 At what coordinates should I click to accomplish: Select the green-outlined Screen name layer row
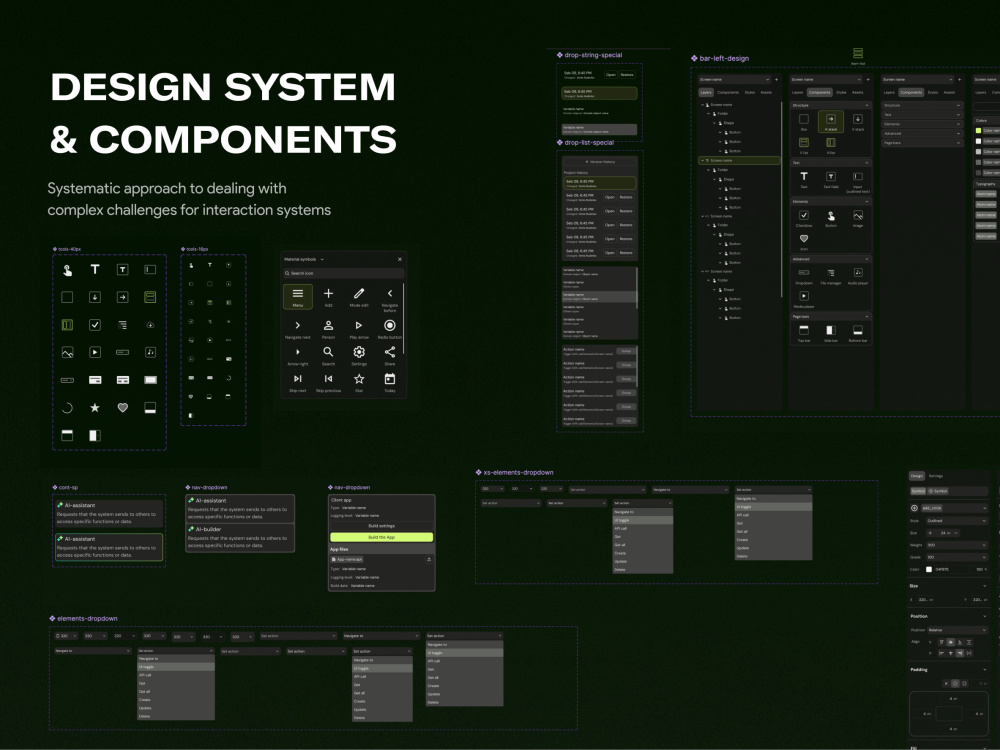point(739,161)
